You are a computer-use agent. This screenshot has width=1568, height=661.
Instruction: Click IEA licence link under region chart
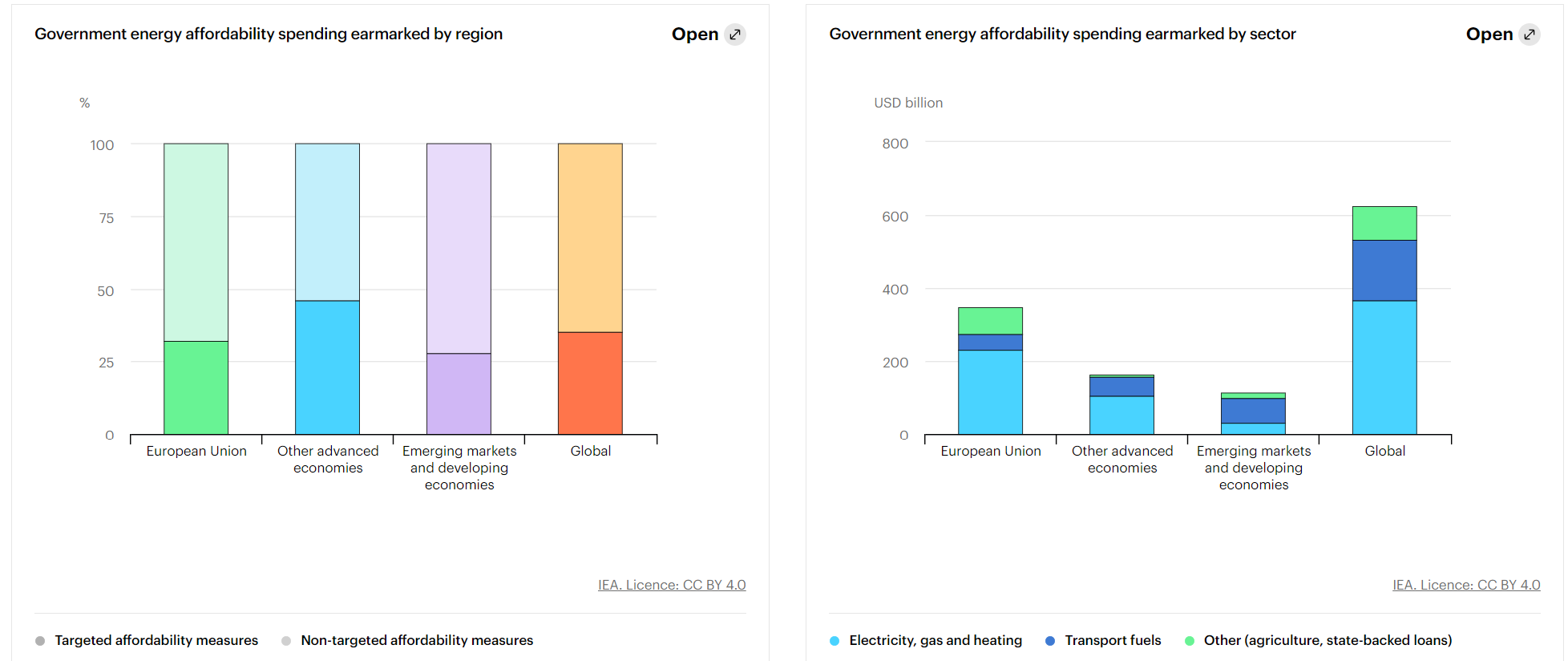click(x=671, y=585)
